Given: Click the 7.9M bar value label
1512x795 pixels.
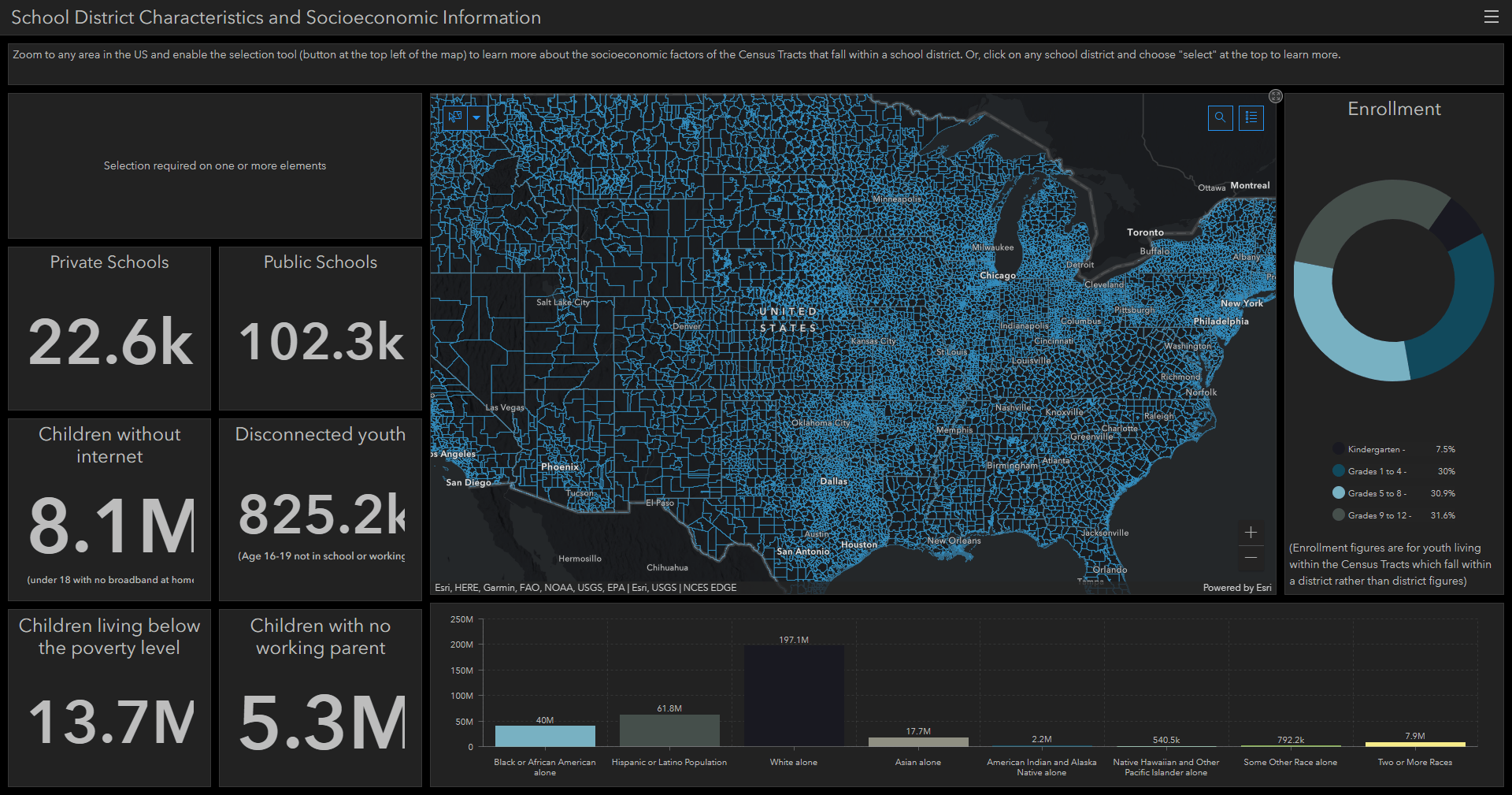Looking at the screenshot, I should (1415, 736).
